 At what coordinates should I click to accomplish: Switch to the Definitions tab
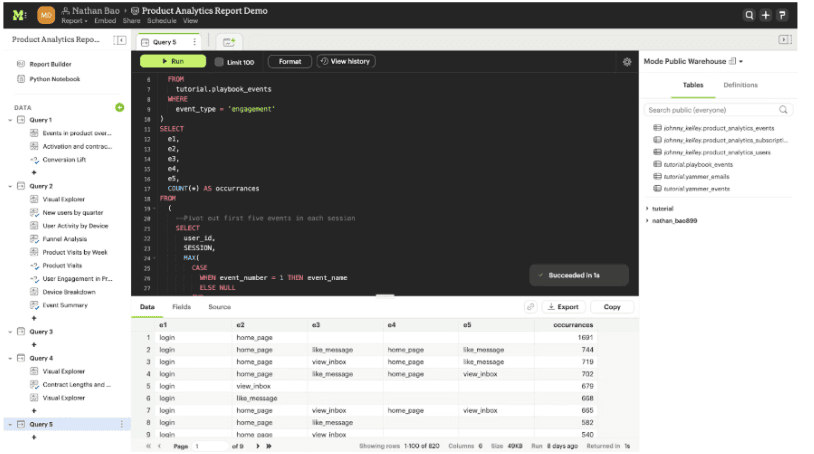[x=740, y=85]
